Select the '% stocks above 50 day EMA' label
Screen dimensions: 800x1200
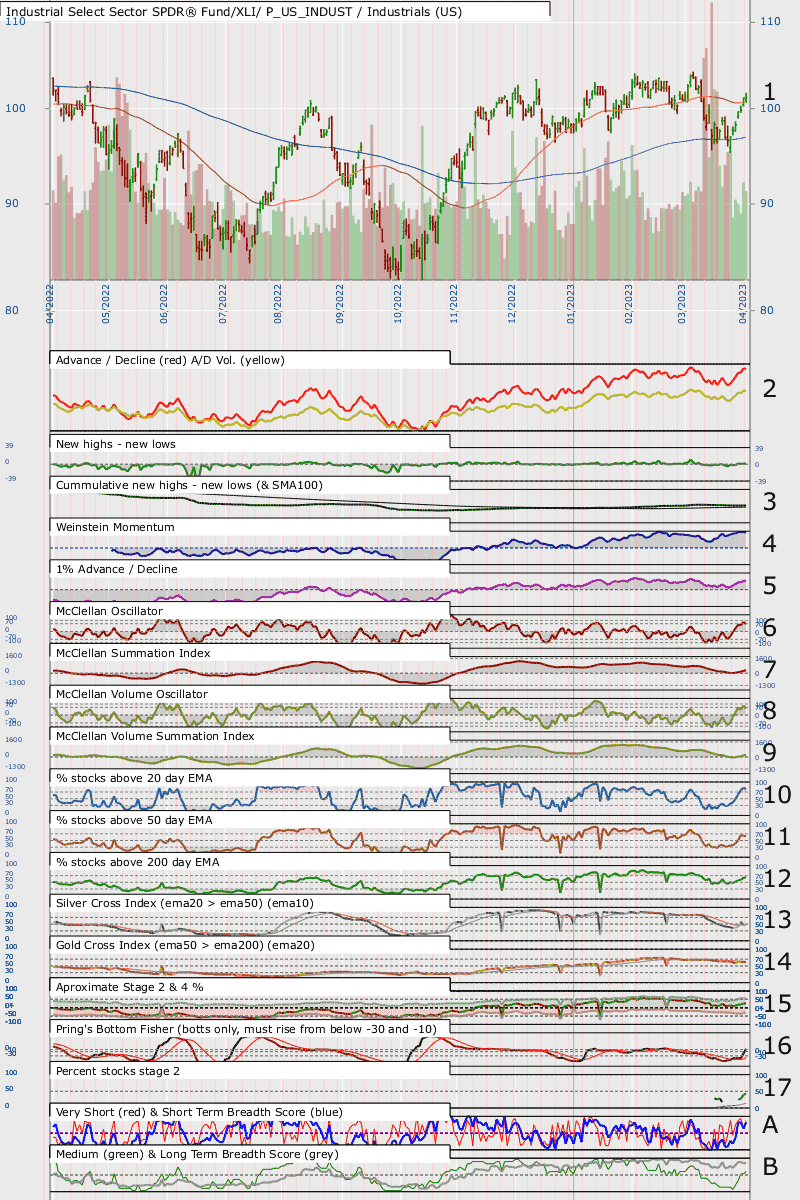(x=134, y=820)
